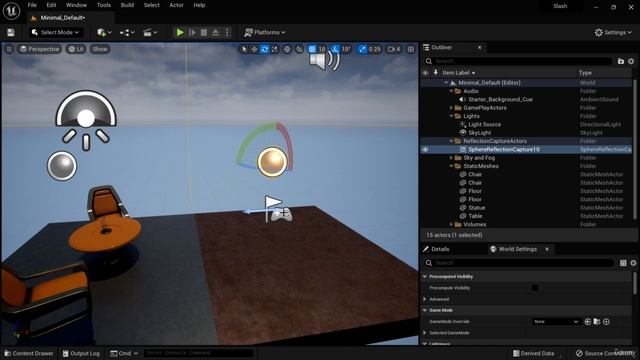The width and height of the screenshot is (640, 360).
Task: Open the Edit menu
Action: click(x=51, y=5)
